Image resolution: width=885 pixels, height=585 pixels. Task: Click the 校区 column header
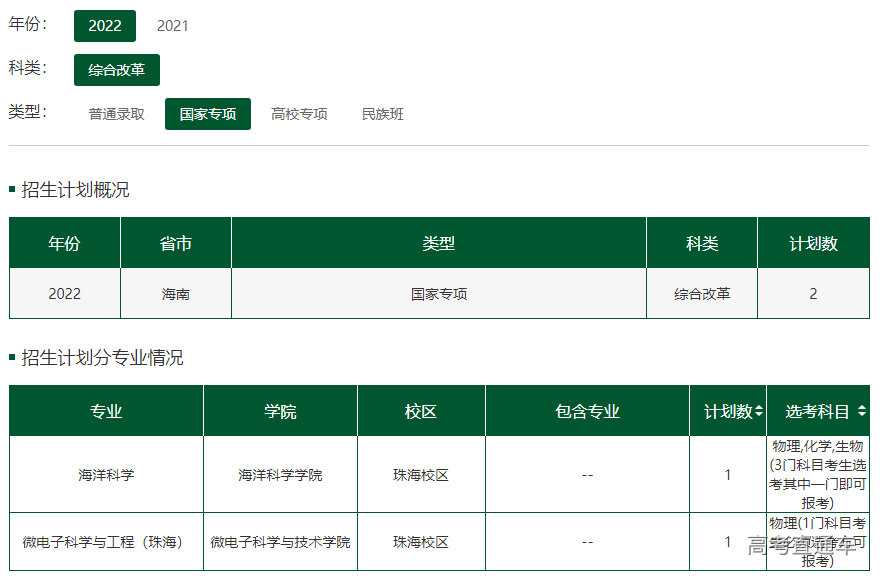click(421, 411)
